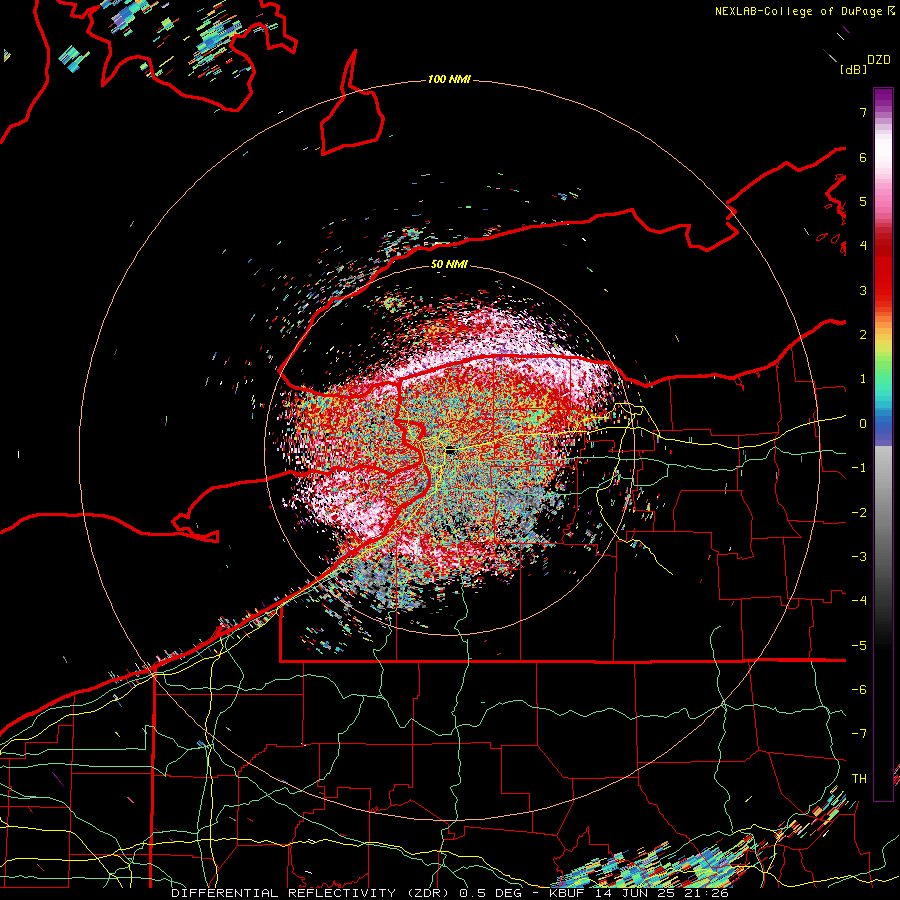The height and width of the screenshot is (900, 900).
Task: Click the 4 value on the scale
Action: point(863,246)
